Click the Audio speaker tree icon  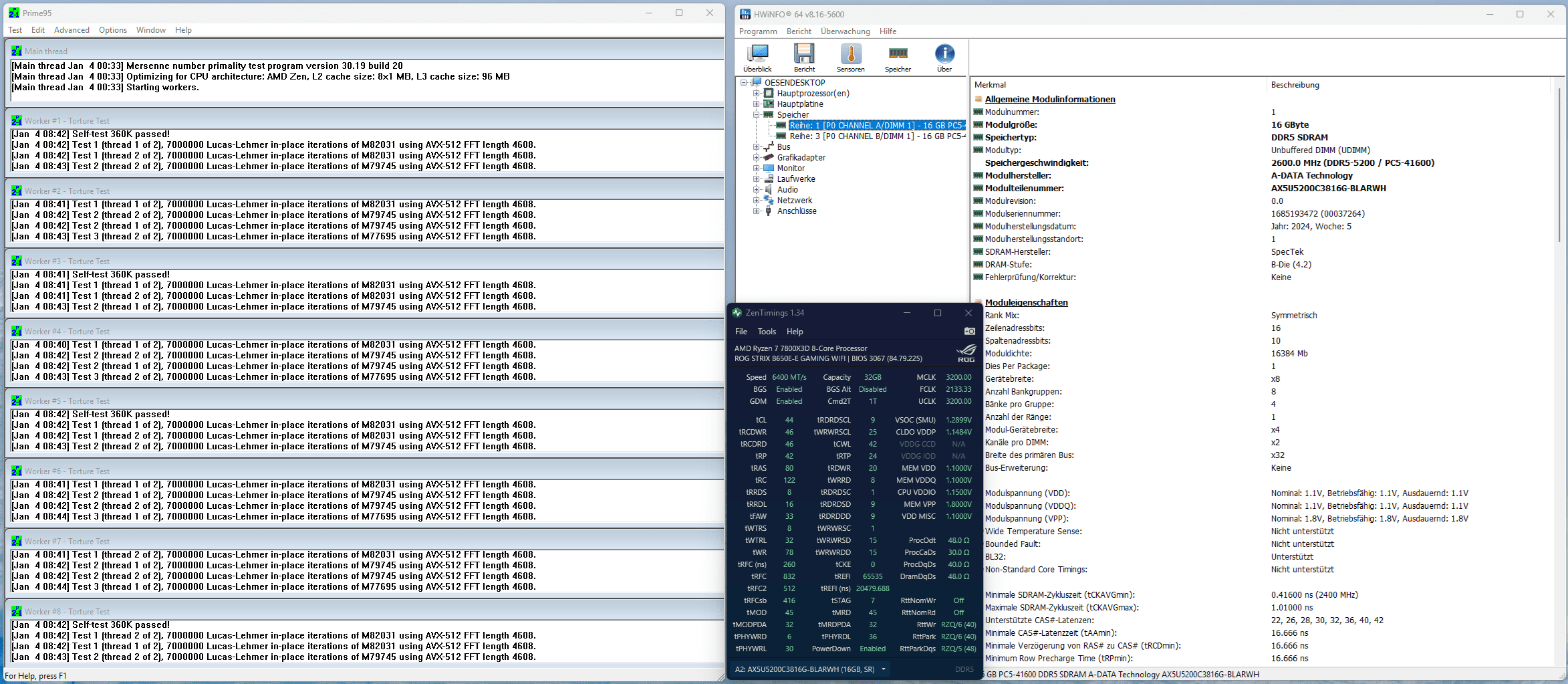[x=769, y=190]
